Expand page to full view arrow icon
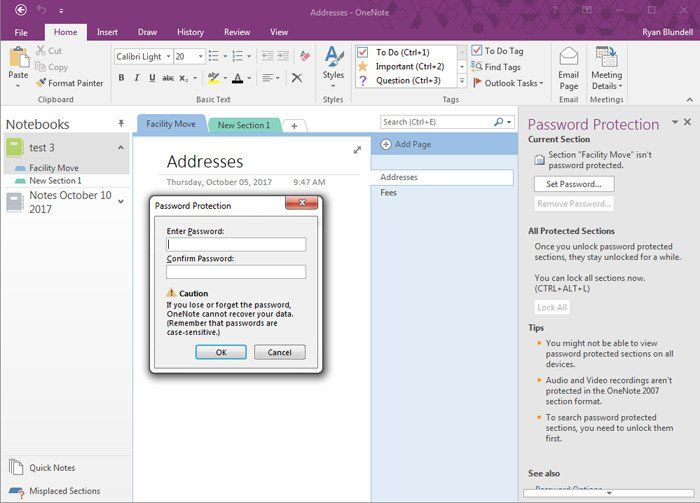Screen dimensions: 700x503 357,150
